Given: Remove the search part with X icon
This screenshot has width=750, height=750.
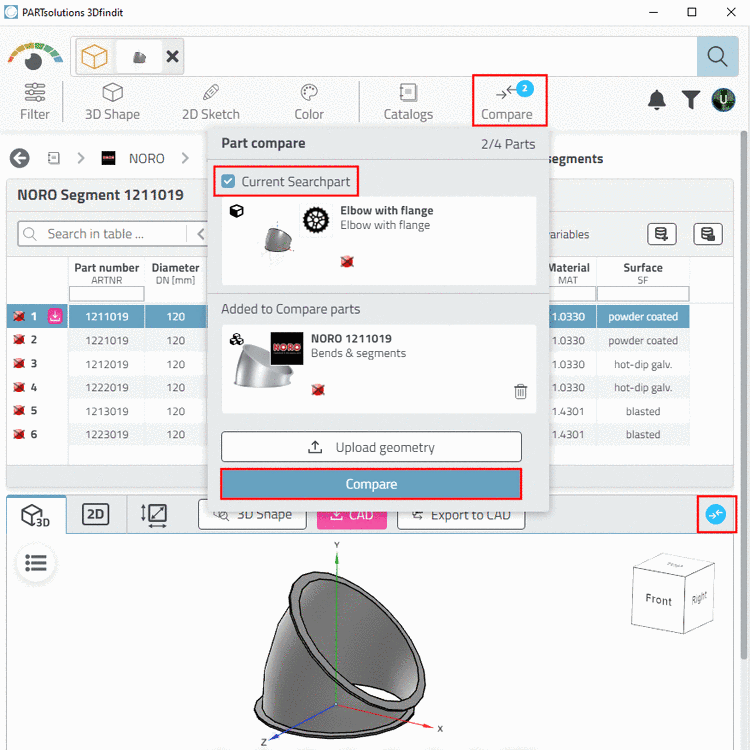Looking at the screenshot, I should pos(172,56).
